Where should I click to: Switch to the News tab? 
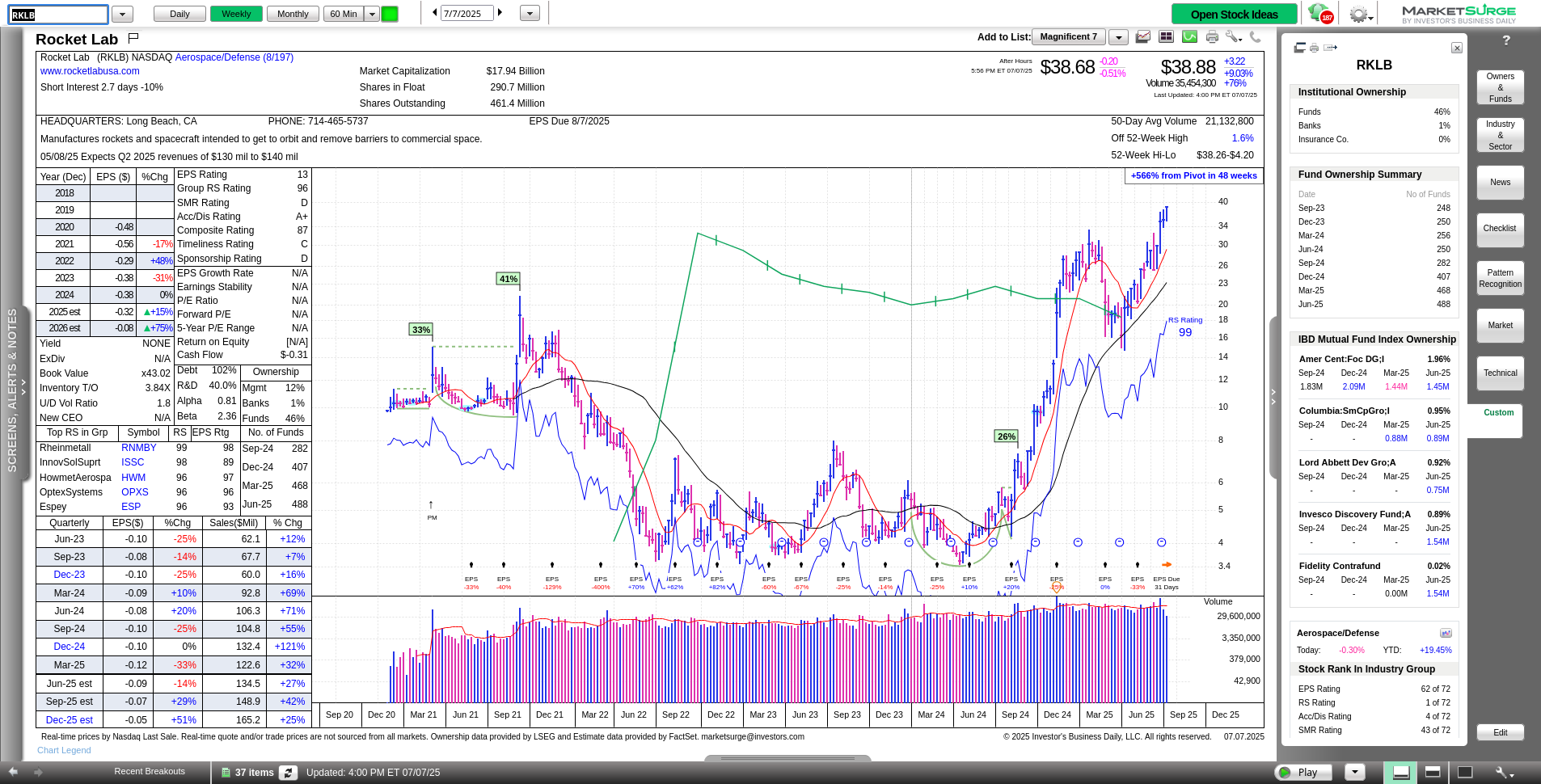click(x=1500, y=183)
